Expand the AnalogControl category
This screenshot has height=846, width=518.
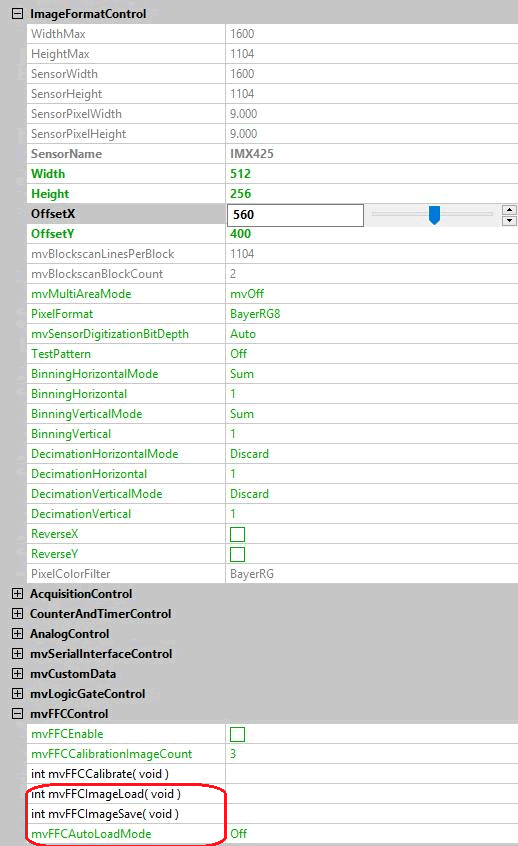17,633
